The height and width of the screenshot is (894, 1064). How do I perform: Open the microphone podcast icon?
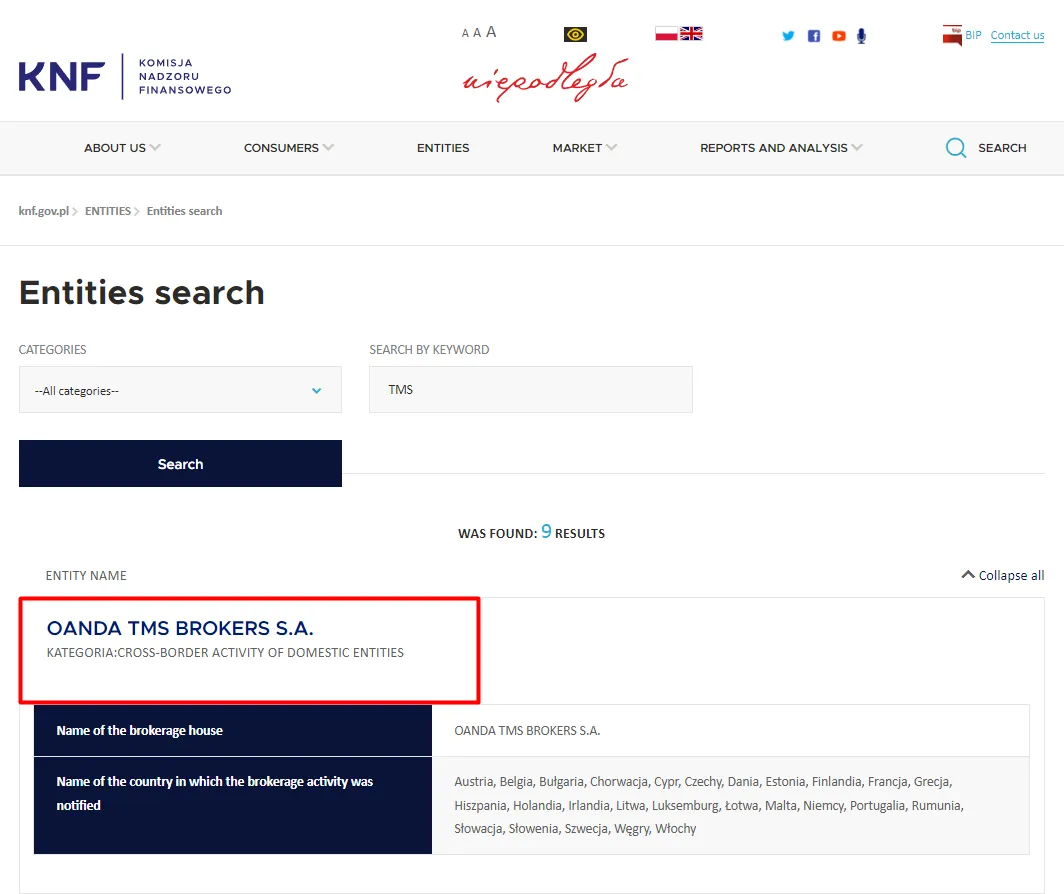pyautogui.click(x=861, y=36)
